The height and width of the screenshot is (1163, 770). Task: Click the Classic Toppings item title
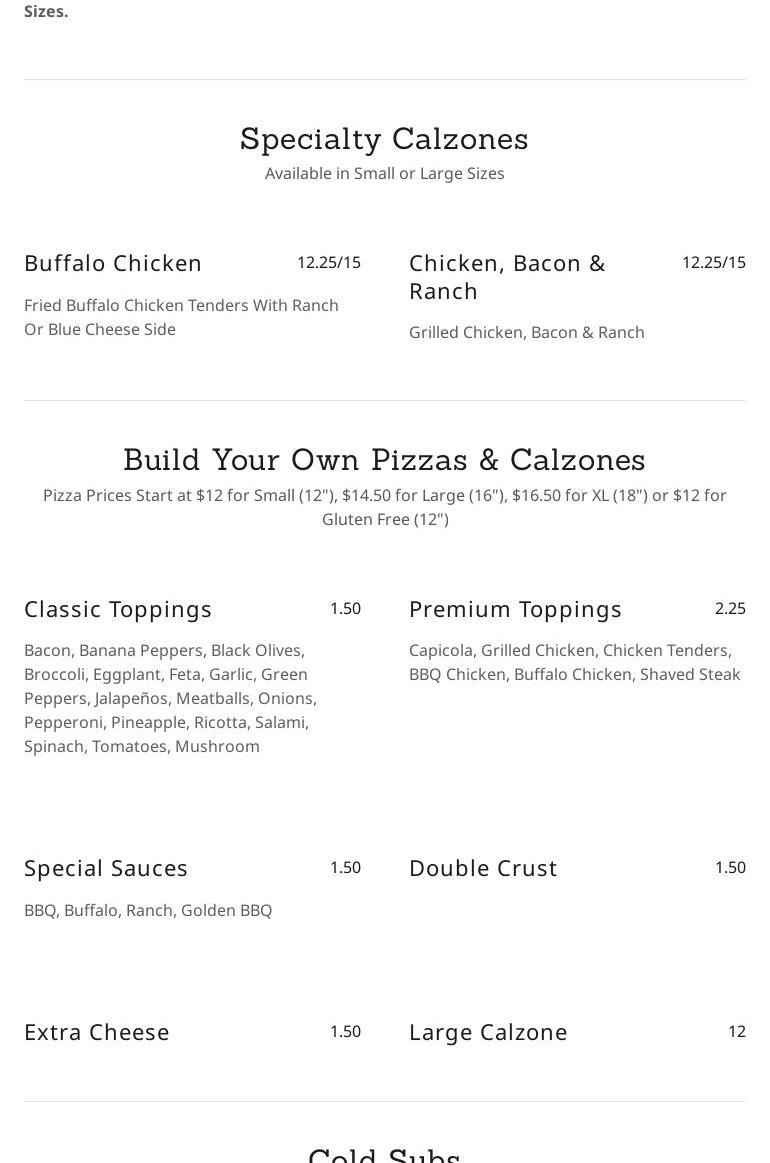point(118,610)
